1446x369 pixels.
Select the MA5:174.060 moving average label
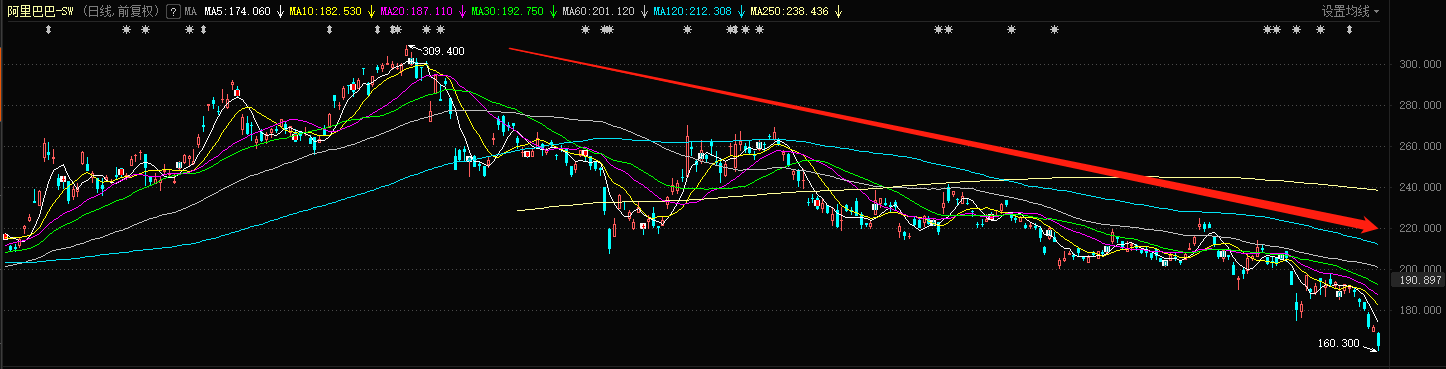coord(238,11)
